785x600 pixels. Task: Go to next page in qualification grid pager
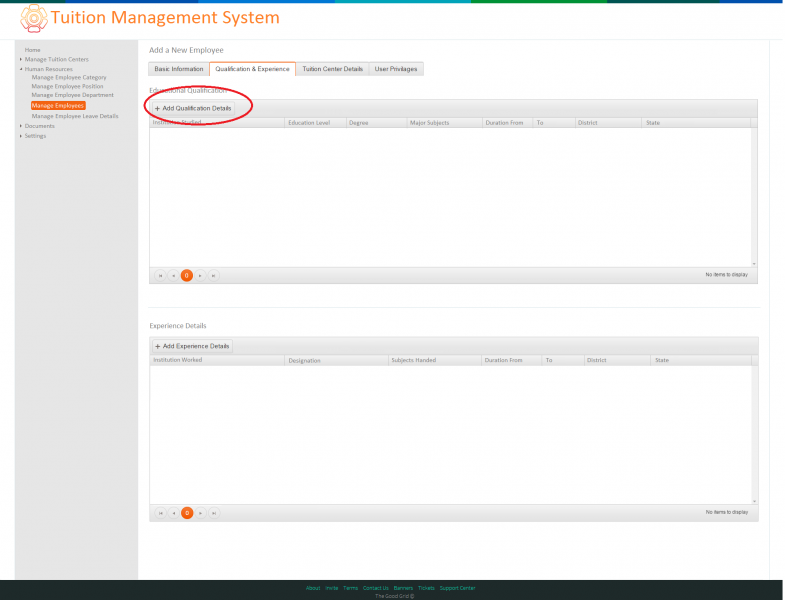pyautogui.click(x=200, y=275)
